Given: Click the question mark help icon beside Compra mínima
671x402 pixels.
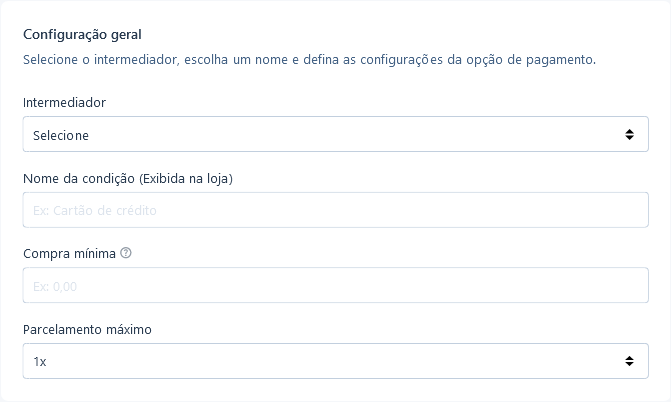Looking at the screenshot, I should pyautogui.click(x=126, y=253).
